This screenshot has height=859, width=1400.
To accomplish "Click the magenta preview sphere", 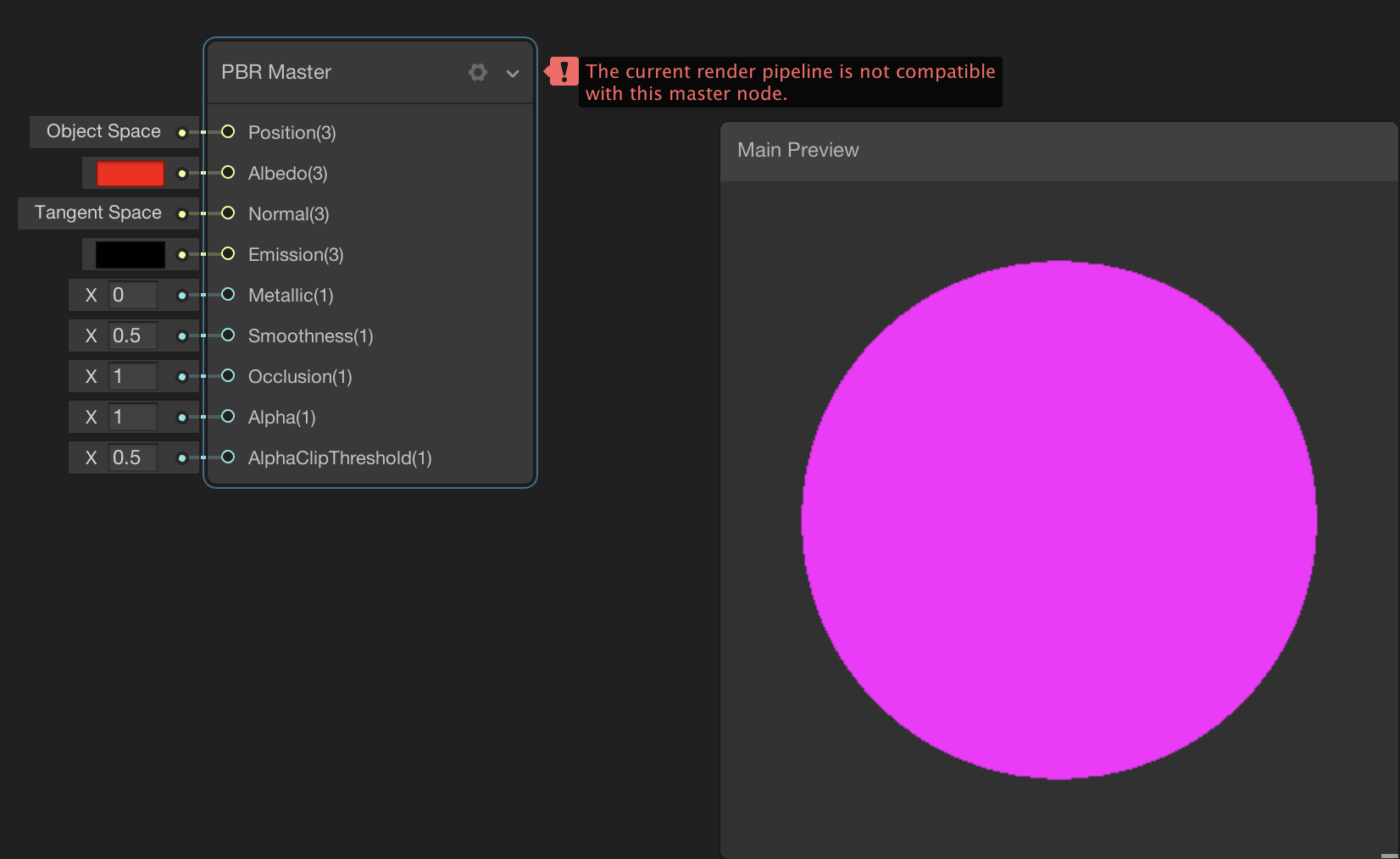I will 1059,519.
